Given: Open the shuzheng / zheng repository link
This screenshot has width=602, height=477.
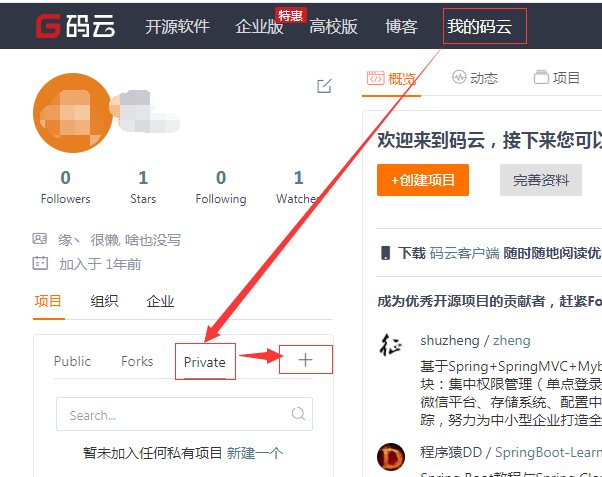Looking at the screenshot, I should (475, 341).
